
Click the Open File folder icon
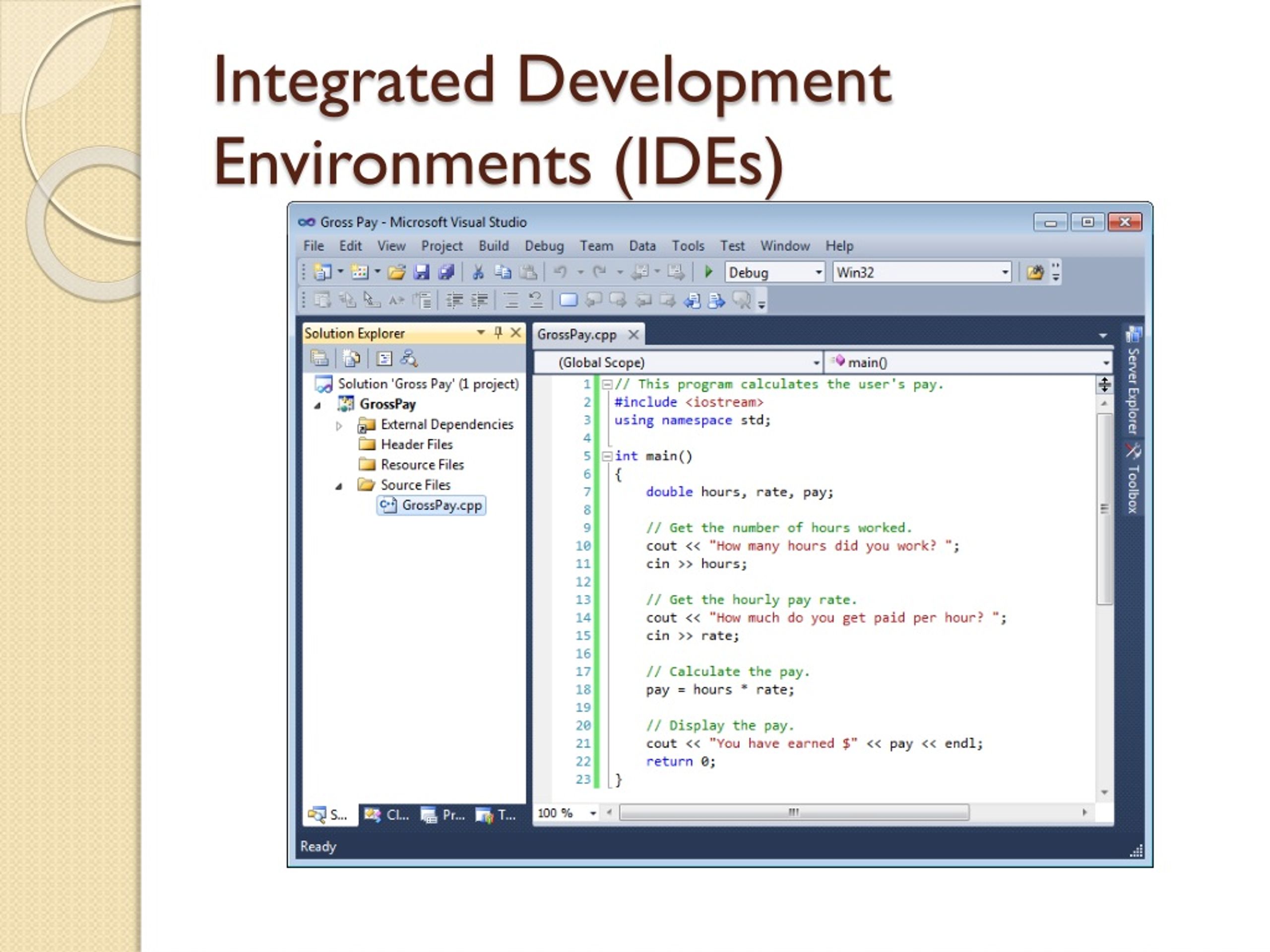[x=397, y=272]
